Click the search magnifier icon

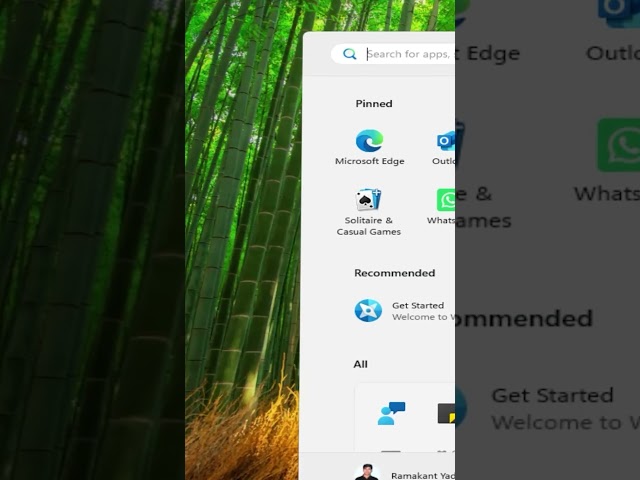349,54
